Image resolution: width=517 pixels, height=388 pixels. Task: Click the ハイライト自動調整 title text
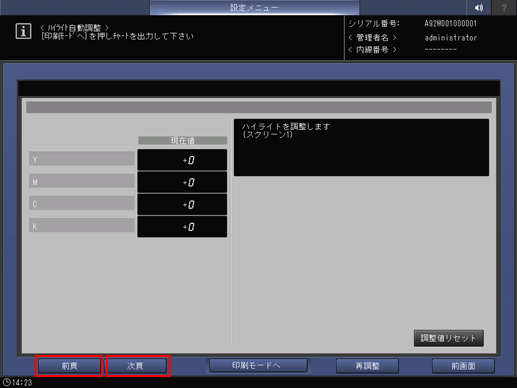74,27
